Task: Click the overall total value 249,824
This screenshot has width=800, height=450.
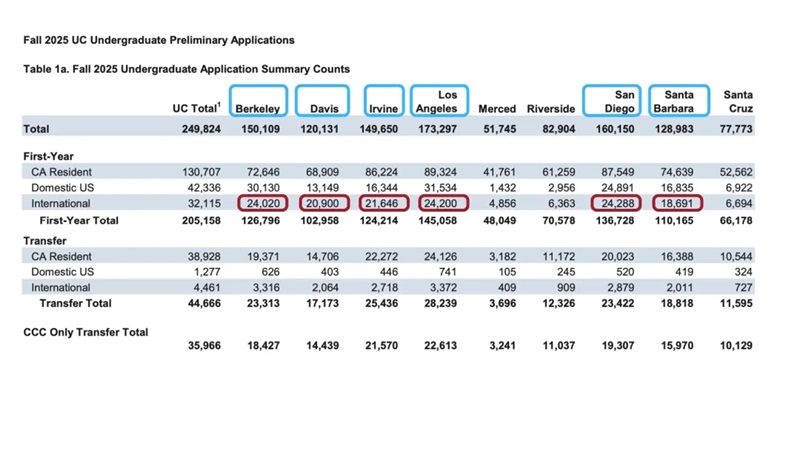Action: pyautogui.click(x=196, y=129)
